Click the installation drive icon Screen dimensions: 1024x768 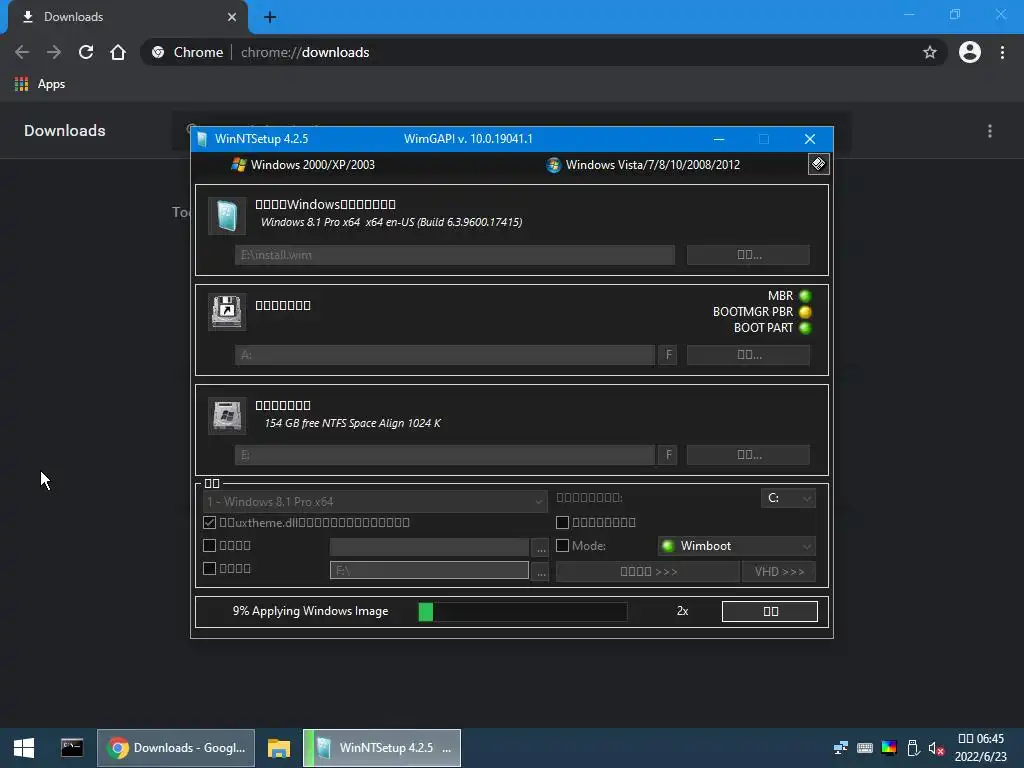(227, 415)
